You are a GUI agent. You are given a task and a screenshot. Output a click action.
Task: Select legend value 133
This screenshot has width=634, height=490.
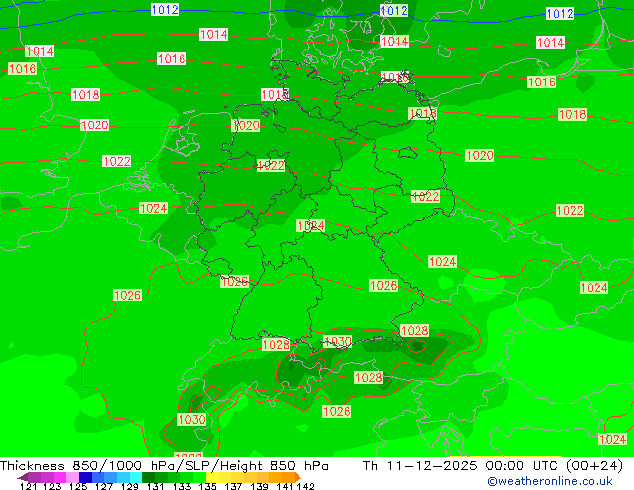(x=182, y=486)
